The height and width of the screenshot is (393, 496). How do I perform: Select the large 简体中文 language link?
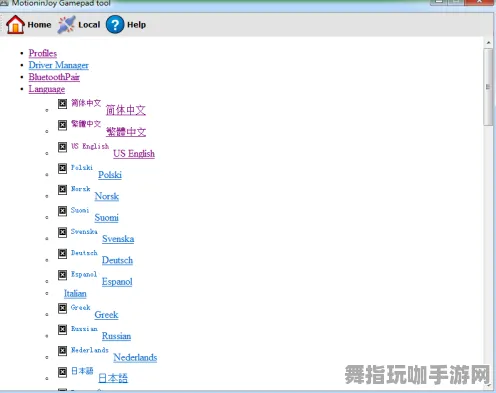(126, 110)
